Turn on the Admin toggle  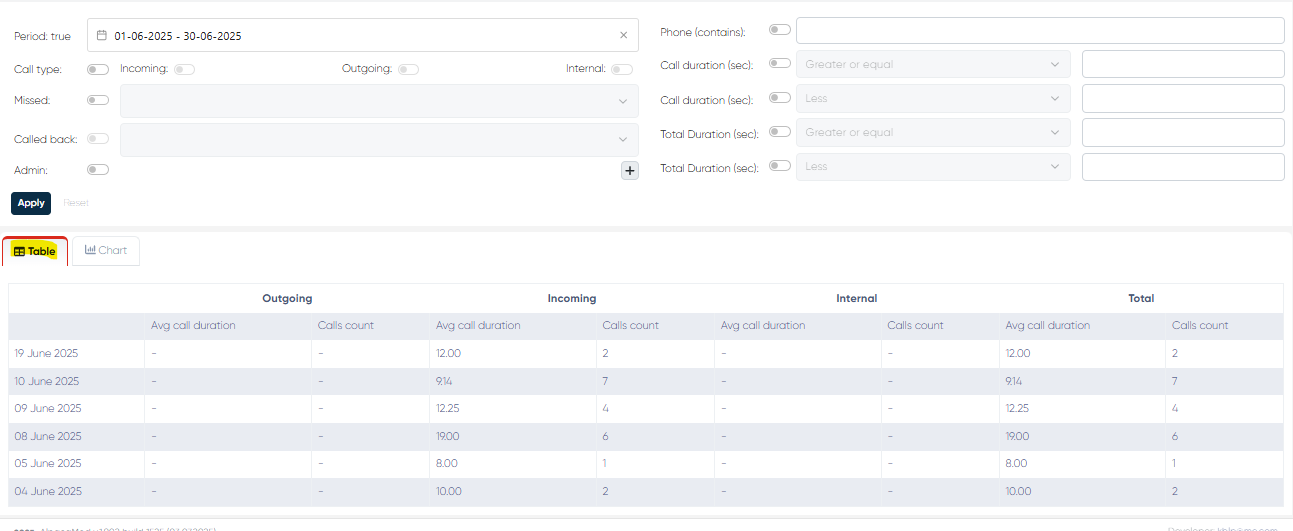(x=98, y=170)
